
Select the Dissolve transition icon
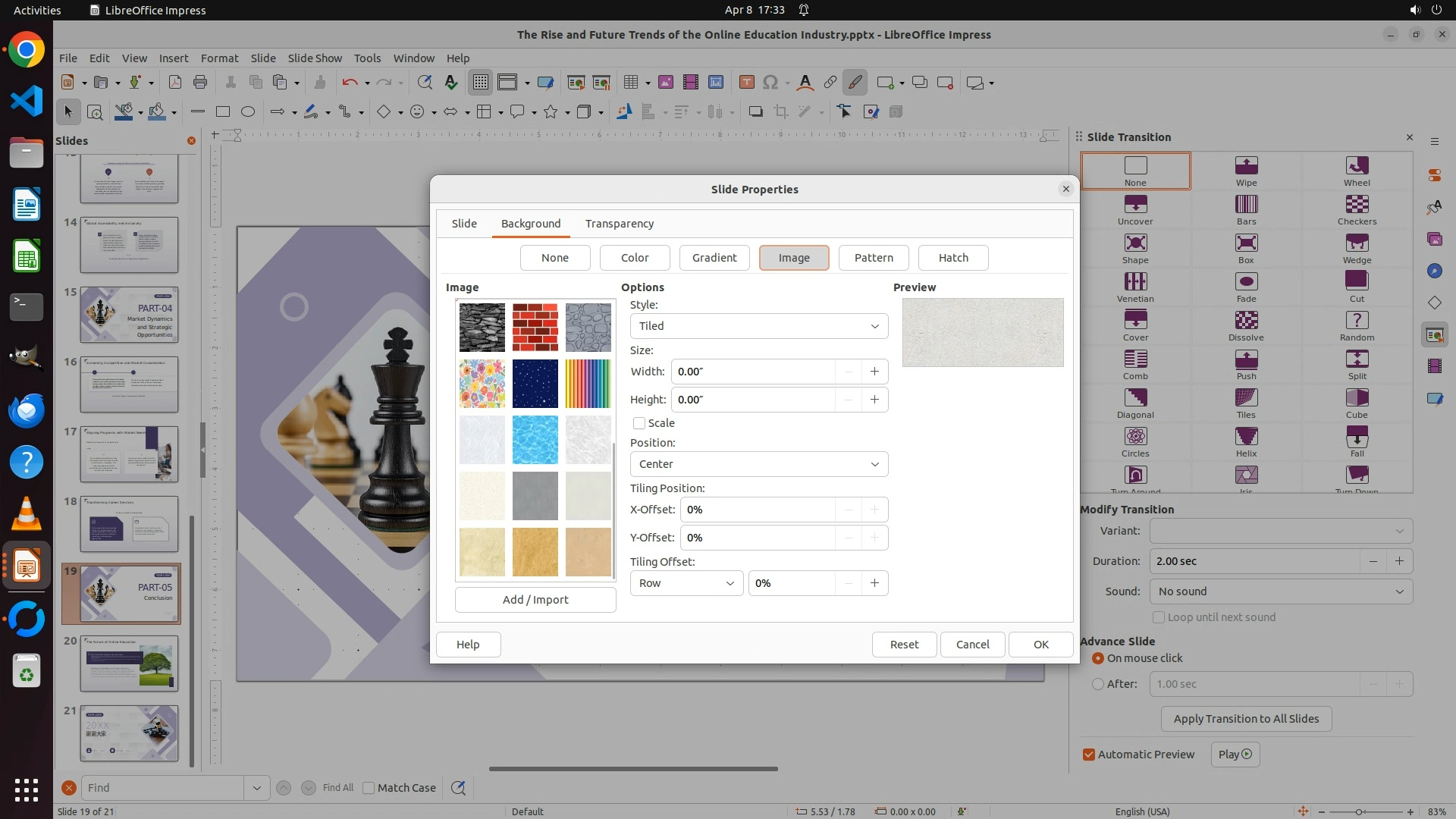[x=1246, y=321]
